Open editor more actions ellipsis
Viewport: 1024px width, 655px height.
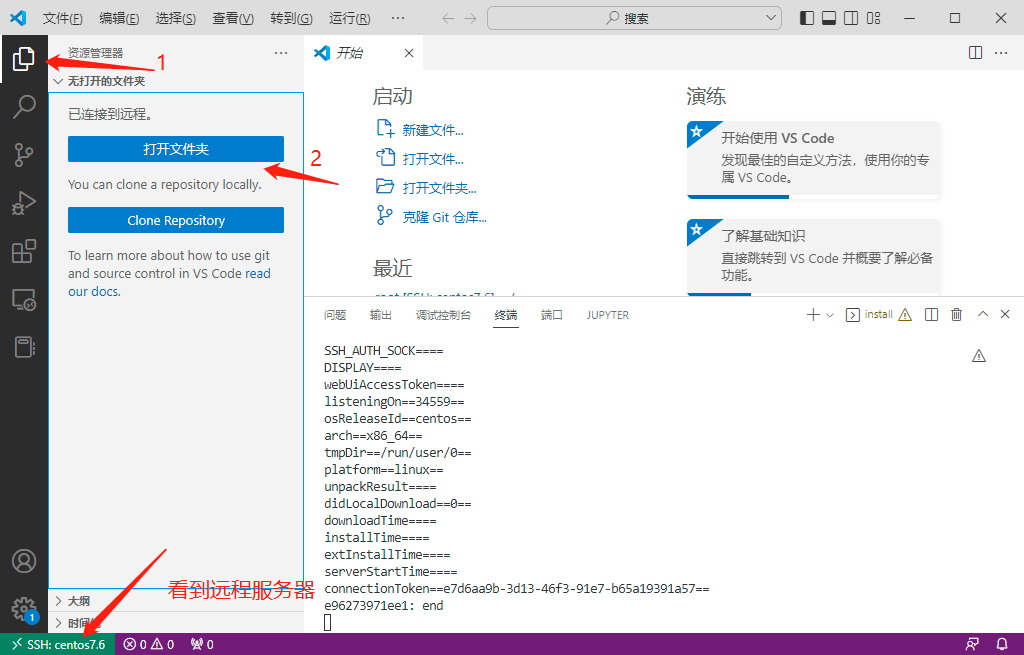1000,53
